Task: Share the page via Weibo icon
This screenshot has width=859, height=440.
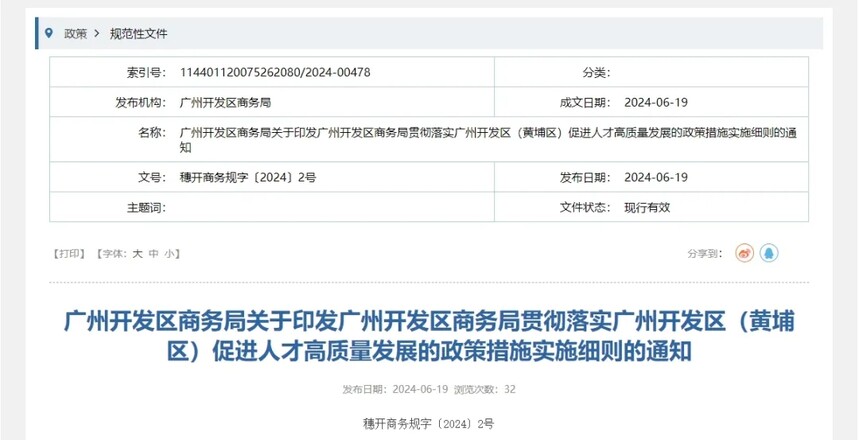Action: point(745,253)
